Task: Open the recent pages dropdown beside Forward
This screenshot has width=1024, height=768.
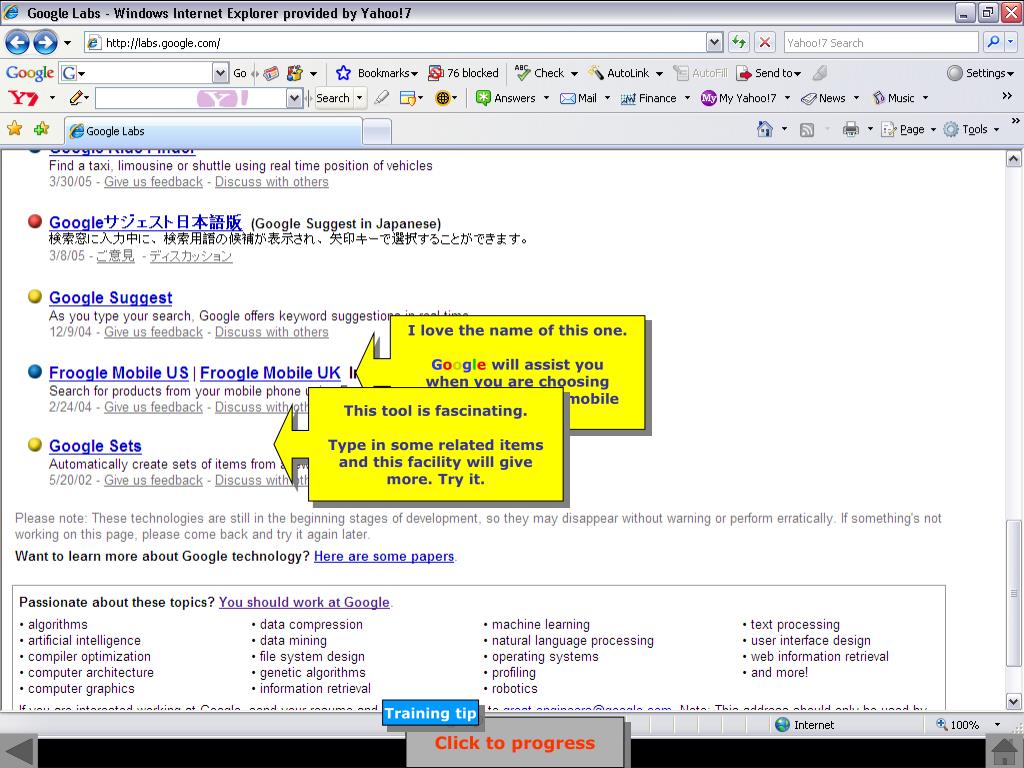Action: tap(67, 43)
